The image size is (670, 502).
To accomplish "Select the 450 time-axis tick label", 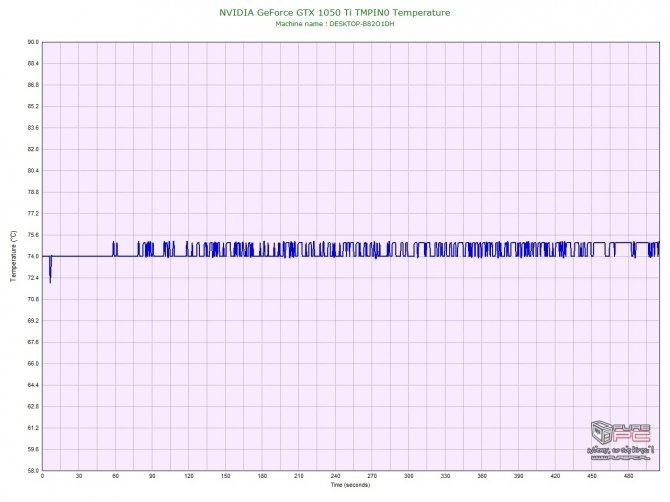I will tap(592, 476).
